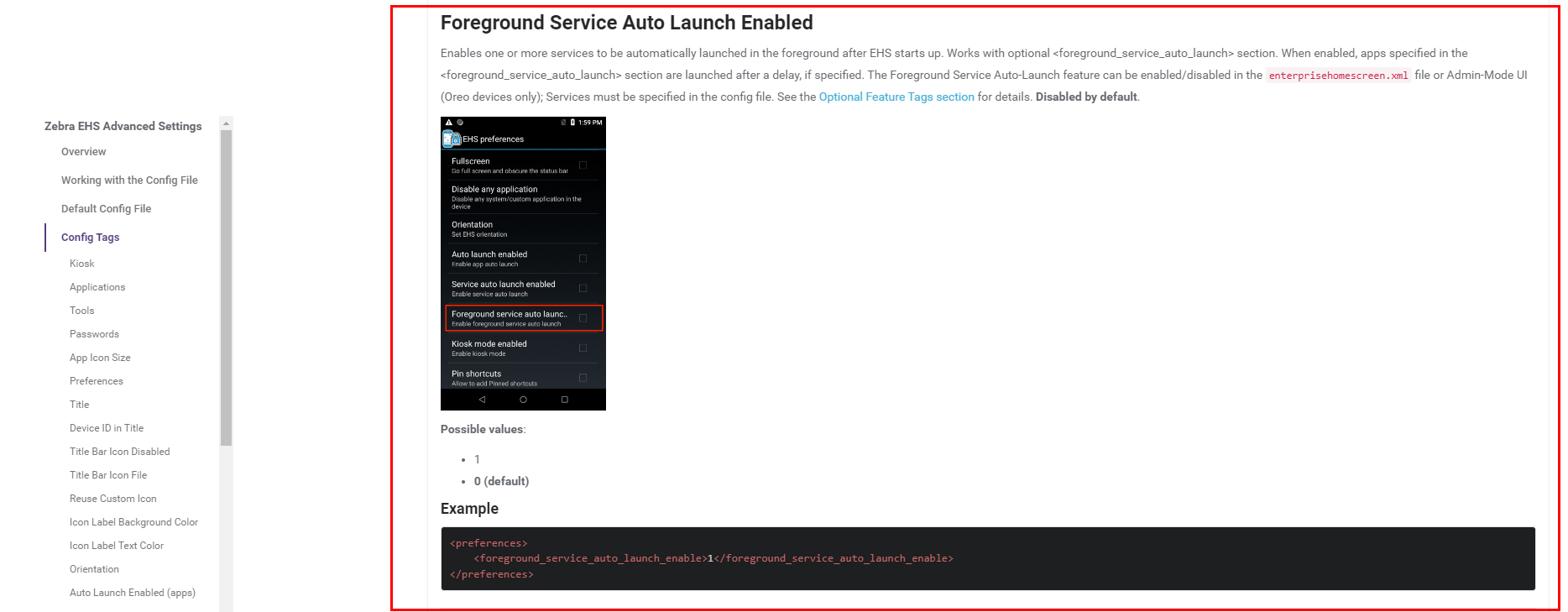Click the warning triangle status bar icon
The height and width of the screenshot is (612, 1568).
click(449, 123)
